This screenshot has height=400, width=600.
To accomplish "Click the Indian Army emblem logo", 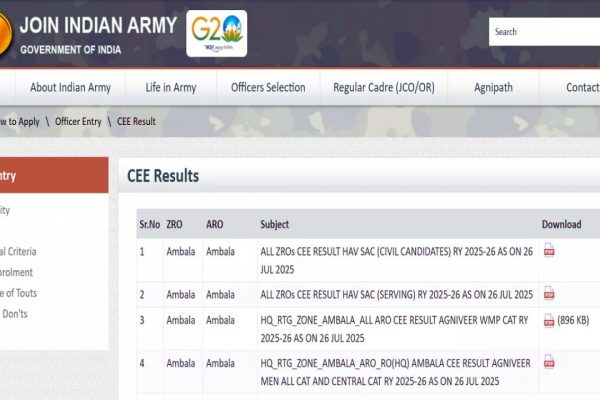I will pyautogui.click(x=5, y=33).
